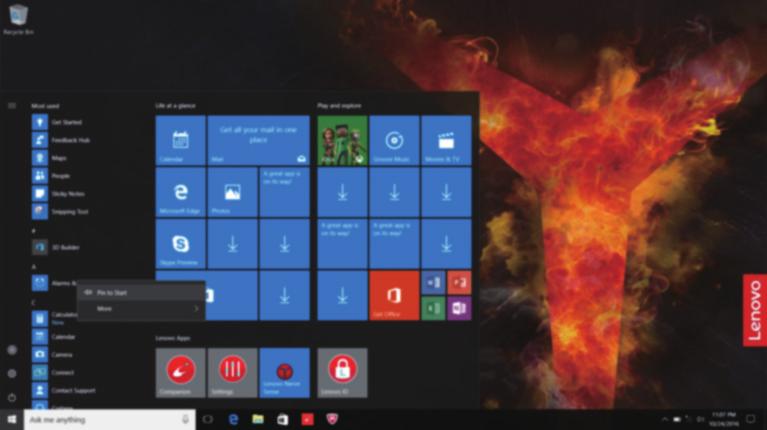Open Settings gear in Start rail
This screenshot has width=767, height=430.
point(12,374)
